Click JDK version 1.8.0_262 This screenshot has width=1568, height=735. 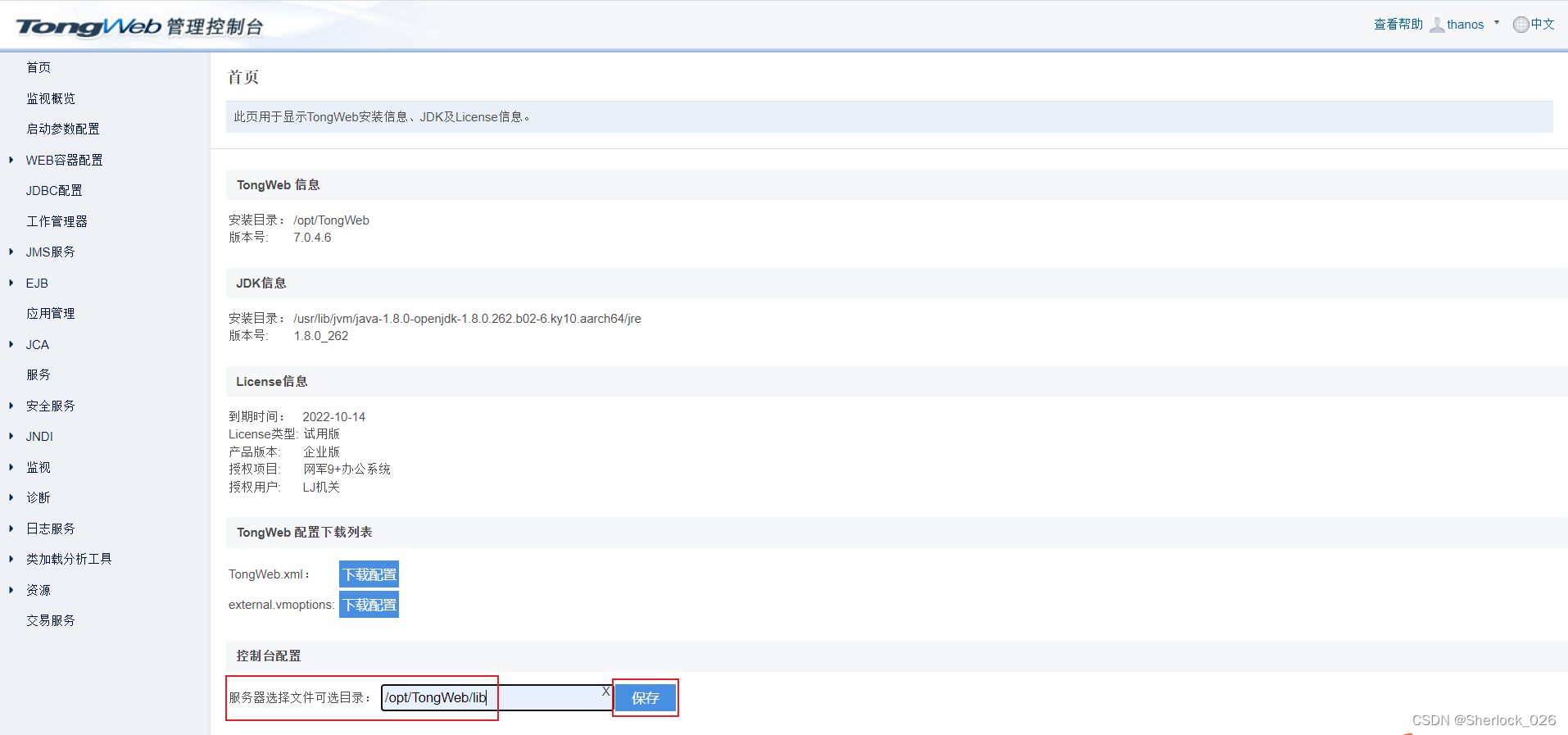321,336
